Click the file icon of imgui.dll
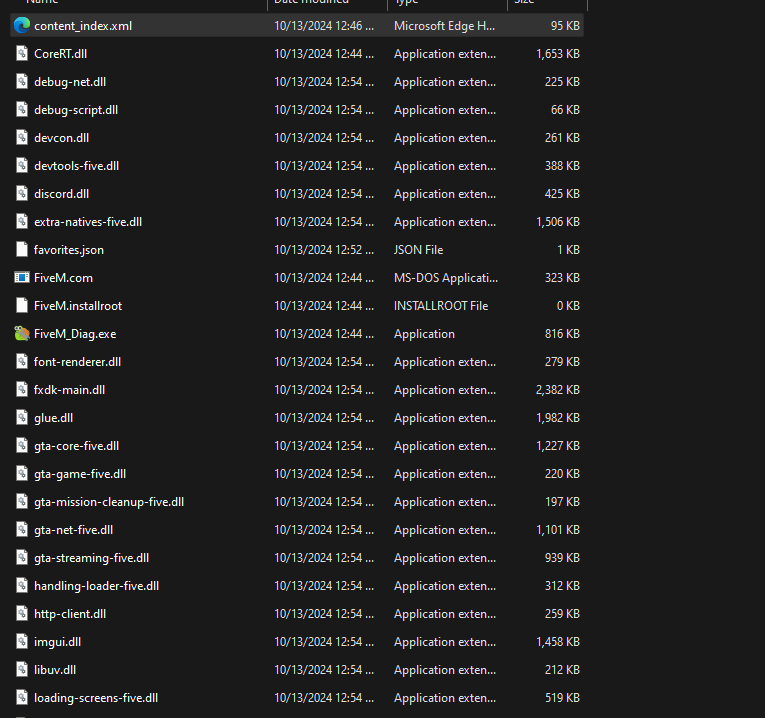Image resolution: width=765 pixels, height=718 pixels. coord(22,641)
